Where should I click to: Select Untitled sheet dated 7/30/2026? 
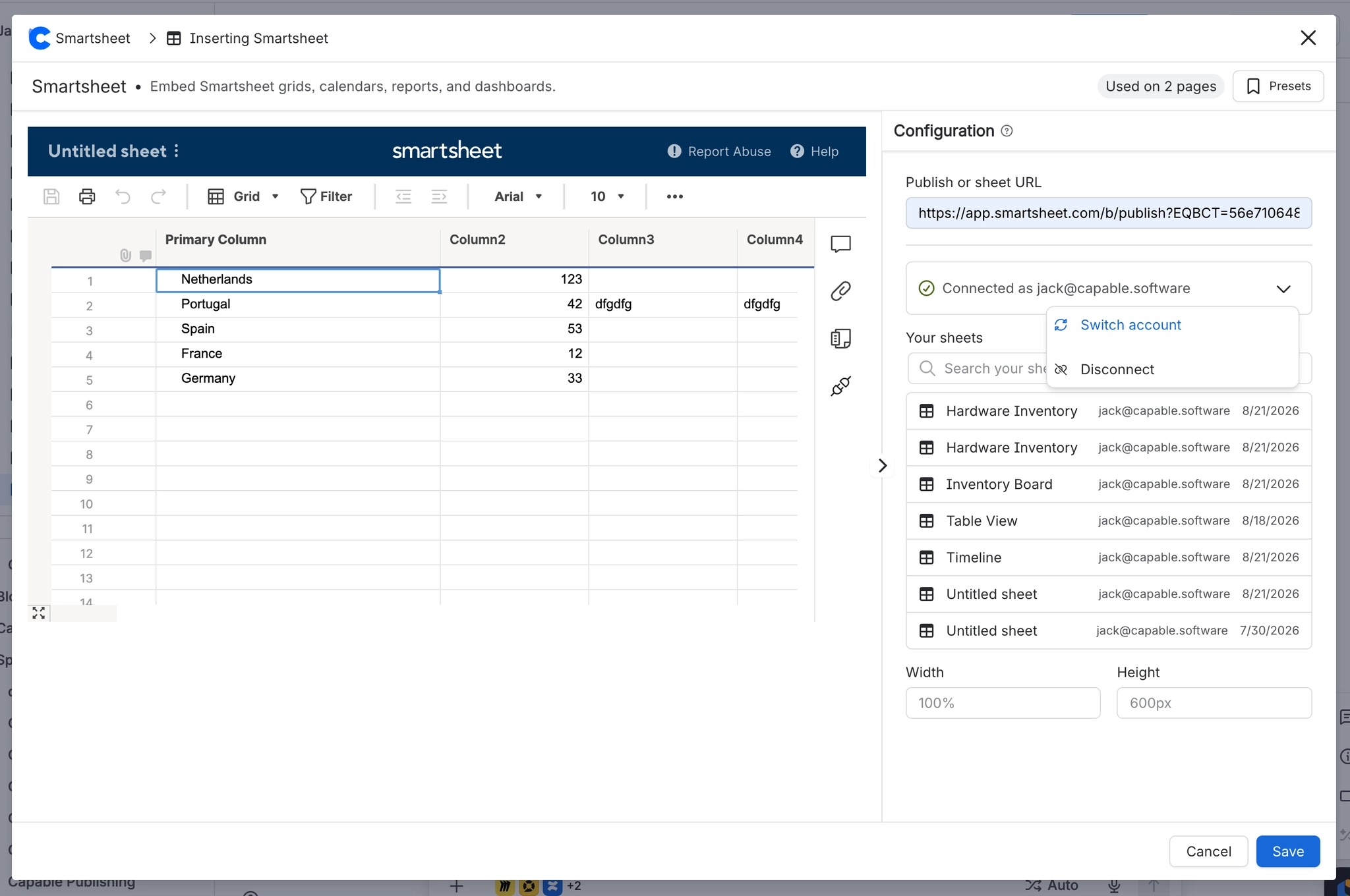click(1109, 631)
